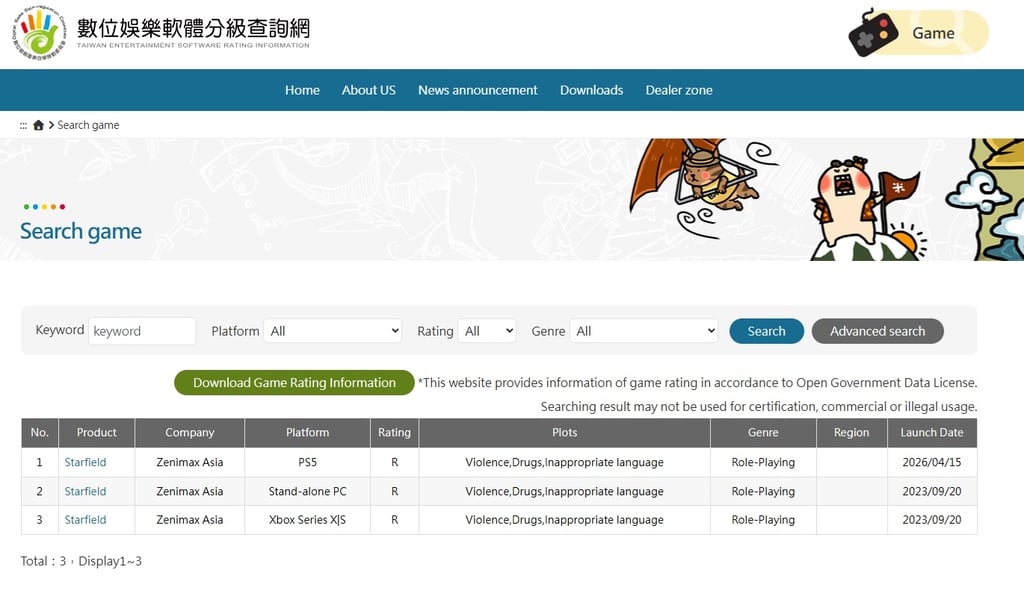
Task: Click the Region column header
Action: coord(852,432)
